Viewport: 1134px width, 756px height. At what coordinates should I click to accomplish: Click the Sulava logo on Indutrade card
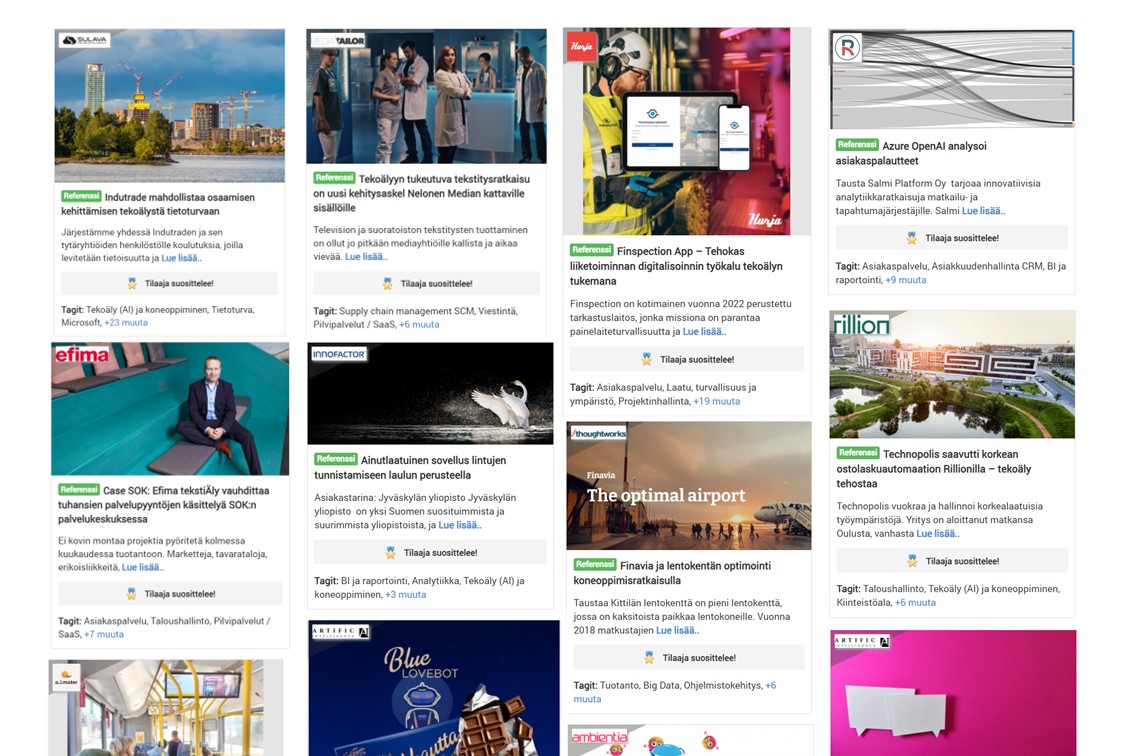tap(84, 41)
